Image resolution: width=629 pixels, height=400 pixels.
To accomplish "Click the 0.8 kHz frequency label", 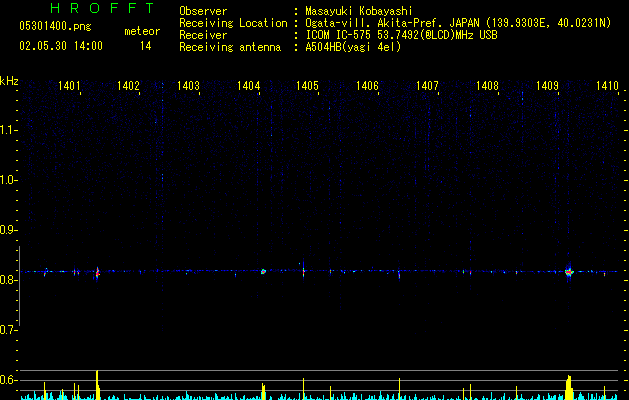I will click(x=8, y=280).
